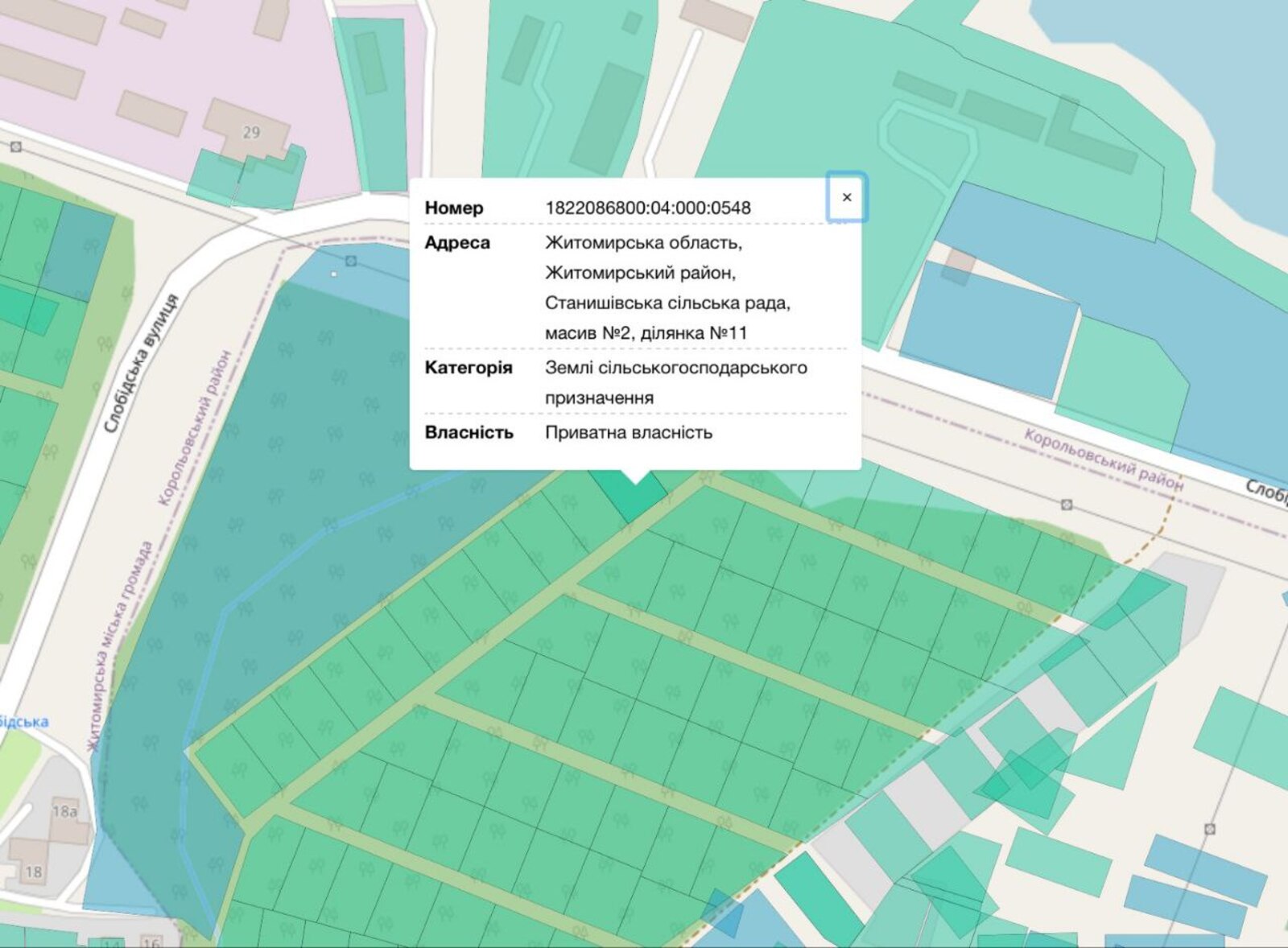Click the square marker under Корольовський район label
This screenshot has height=948, width=1288.
pyautogui.click(x=1066, y=505)
